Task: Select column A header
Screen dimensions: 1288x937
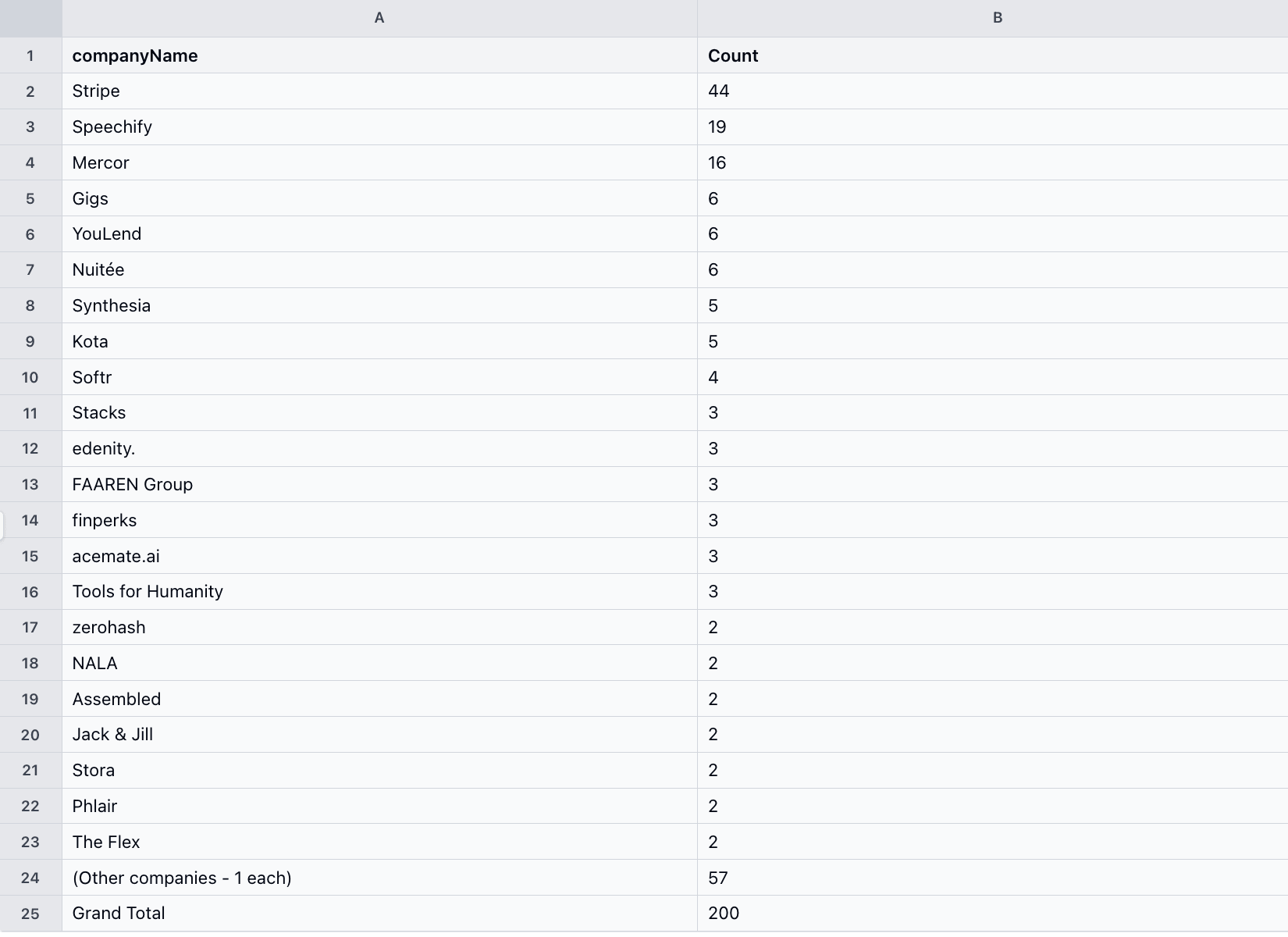Action: pyautogui.click(x=379, y=18)
